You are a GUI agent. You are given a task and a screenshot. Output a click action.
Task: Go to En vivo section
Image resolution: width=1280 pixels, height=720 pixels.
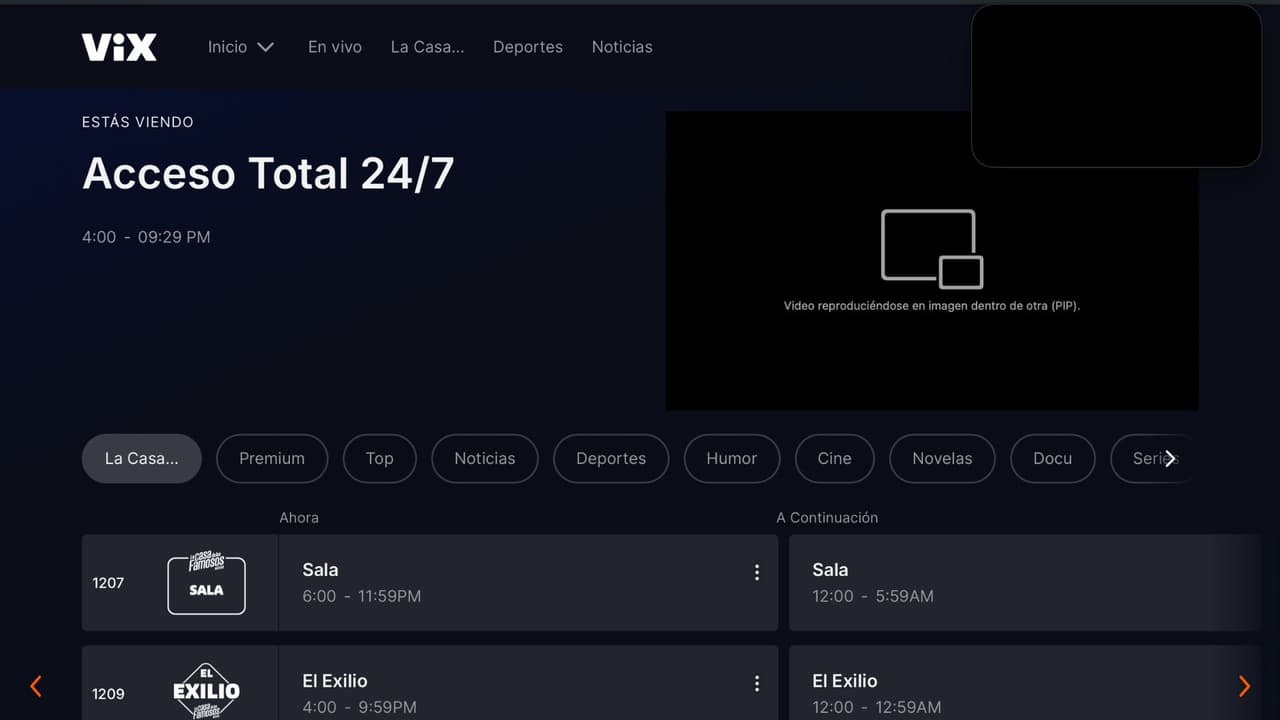click(x=335, y=47)
